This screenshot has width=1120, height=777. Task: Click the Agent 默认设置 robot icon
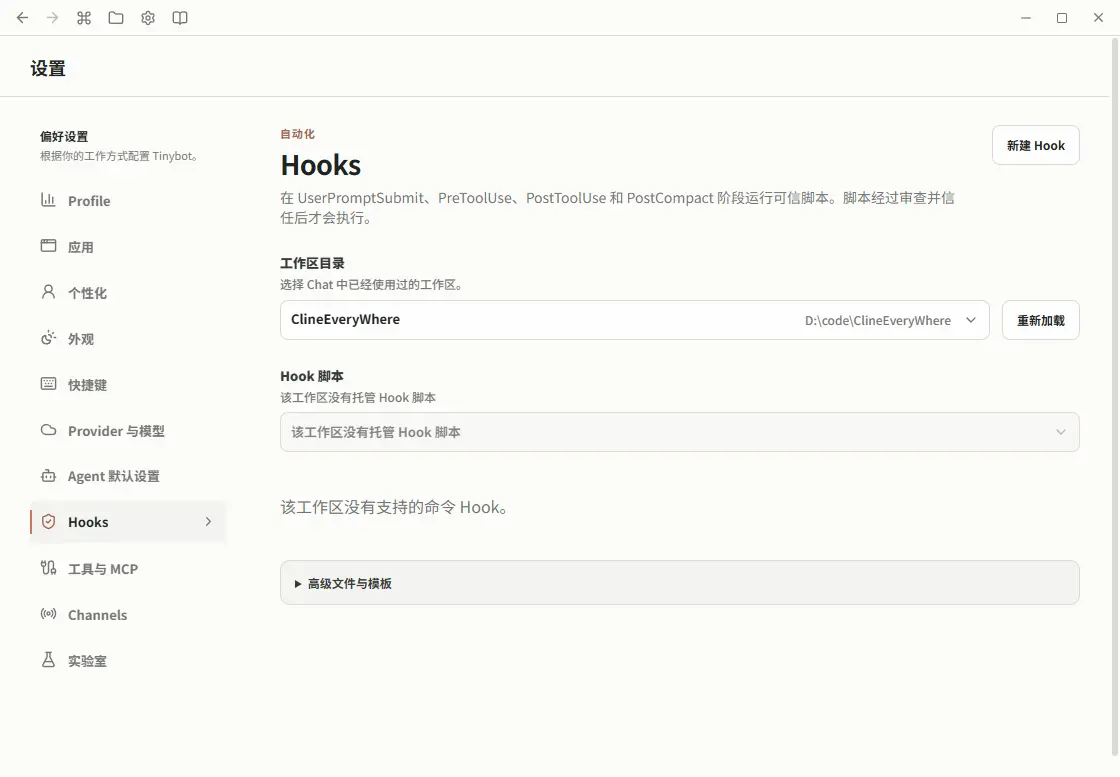pyautogui.click(x=48, y=476)
